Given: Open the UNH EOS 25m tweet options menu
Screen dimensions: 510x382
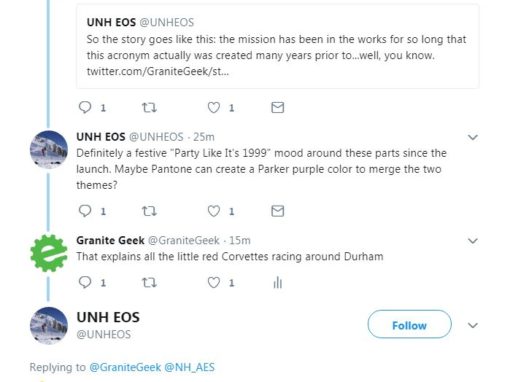Looking at the screenshot, I should pyautogui.click(x=473, y=137).
